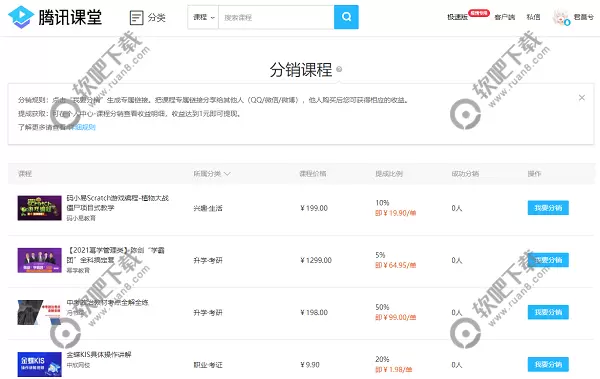
Task: Open 客户端 link in header
Action: coord(505,17)
